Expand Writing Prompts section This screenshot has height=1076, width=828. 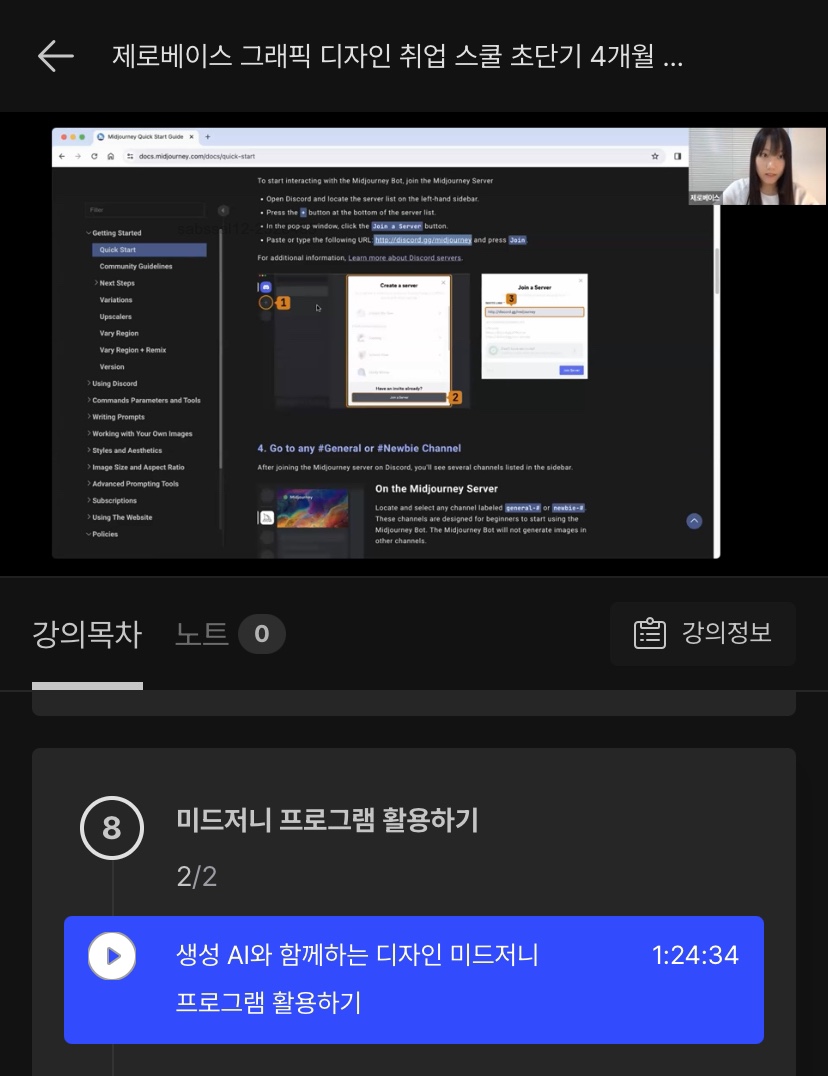116,417
